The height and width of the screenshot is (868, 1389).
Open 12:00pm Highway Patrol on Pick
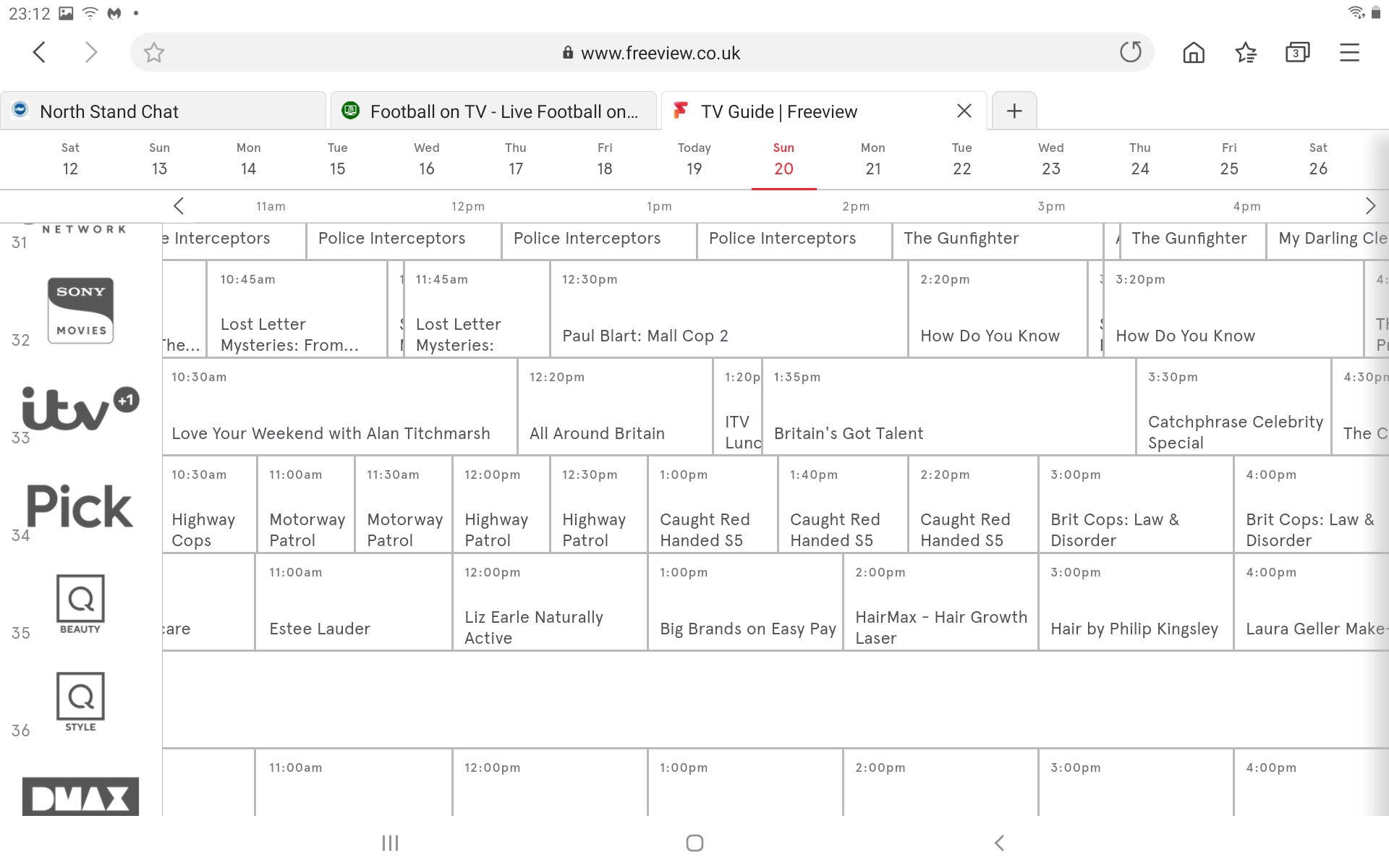click(501, 504)
